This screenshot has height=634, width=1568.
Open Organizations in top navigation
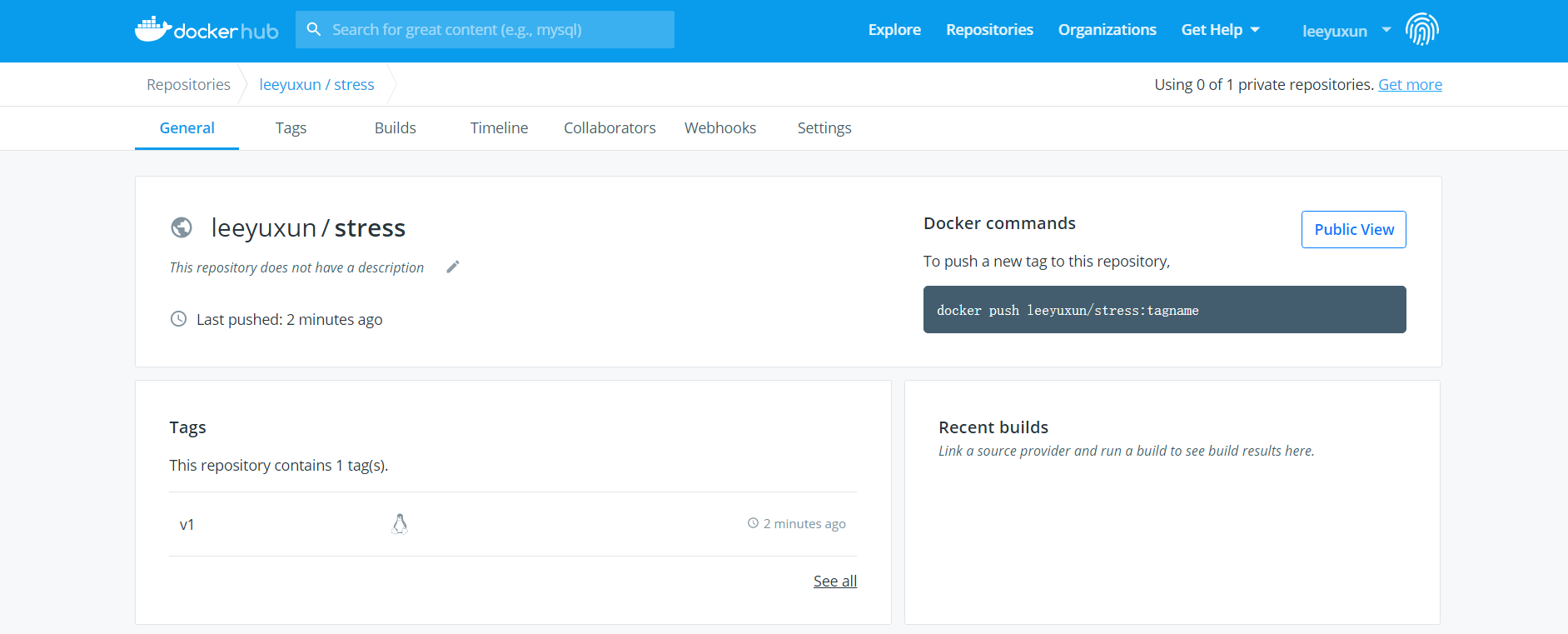[x=1107, y=30]
